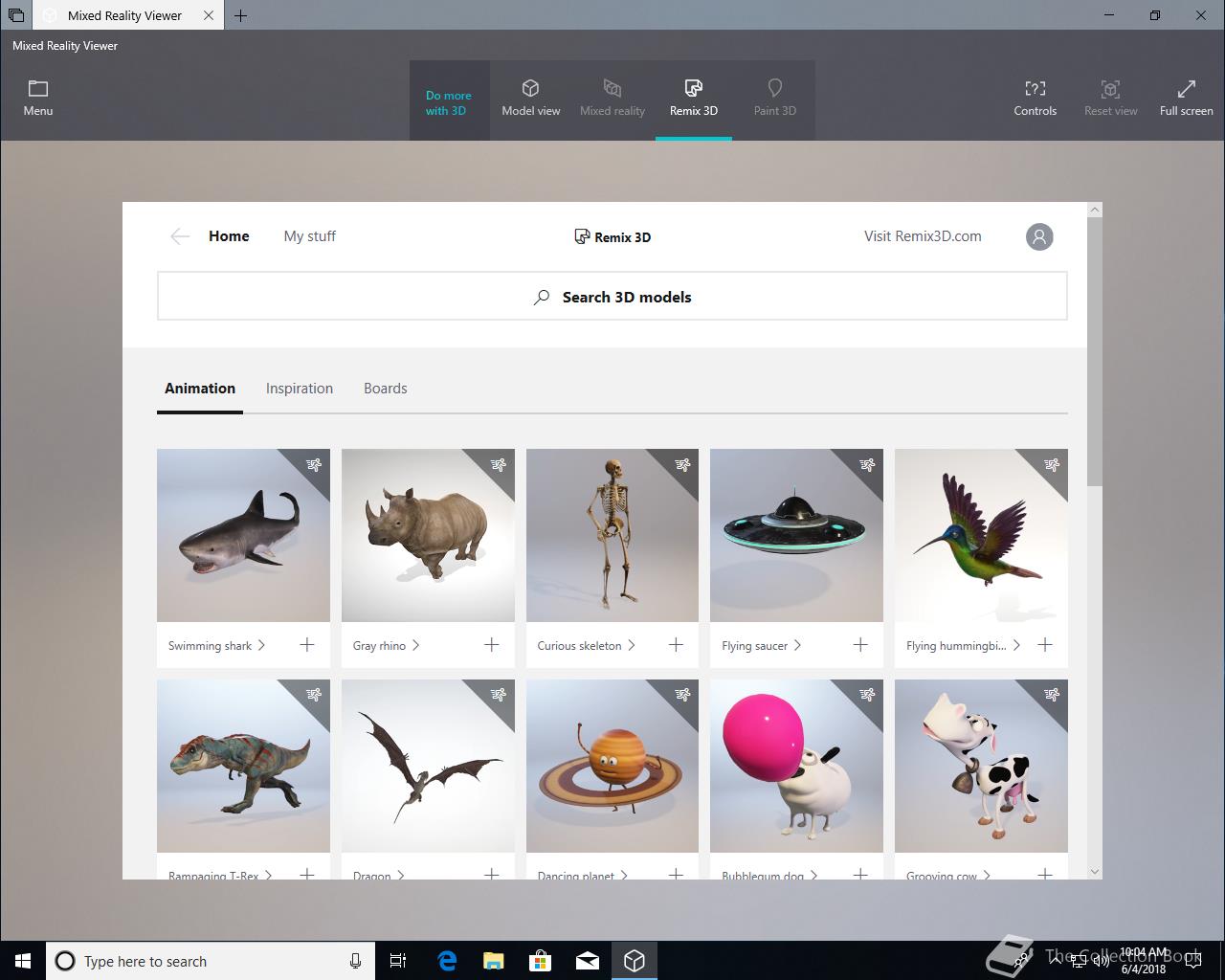Open the Home section
Viewport: 1225px width, 980px height.
[x=229, y=236]
